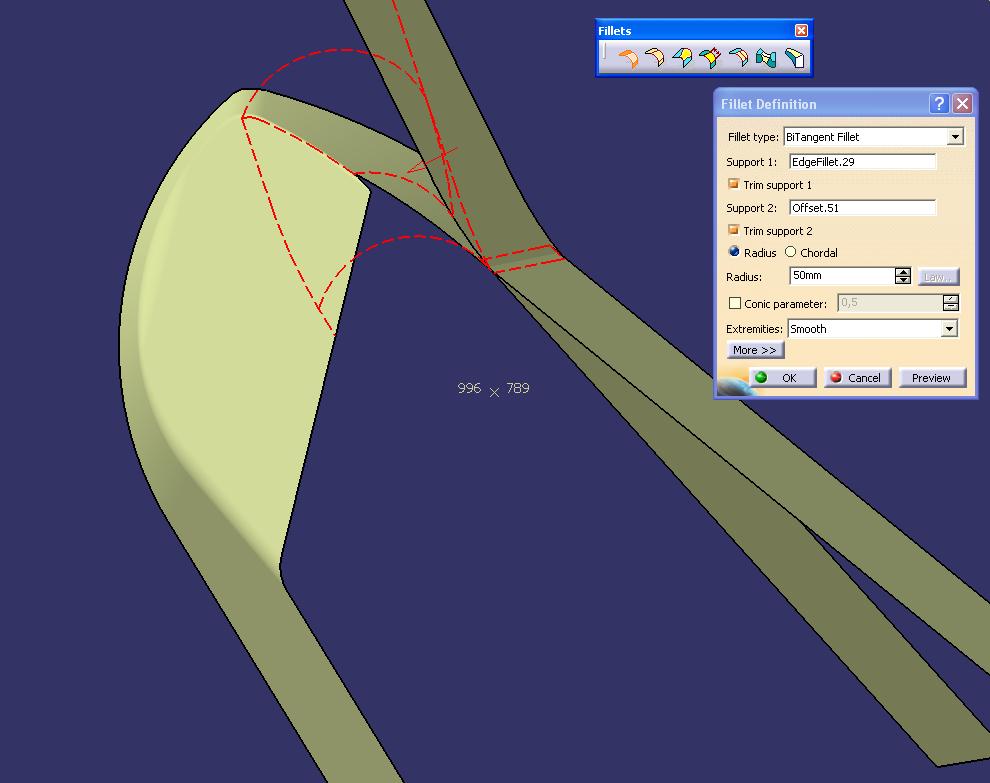Select the Edge Fillet tool icon
The height and width of the screenshot is (783, 990).
(x=655, y=58)
